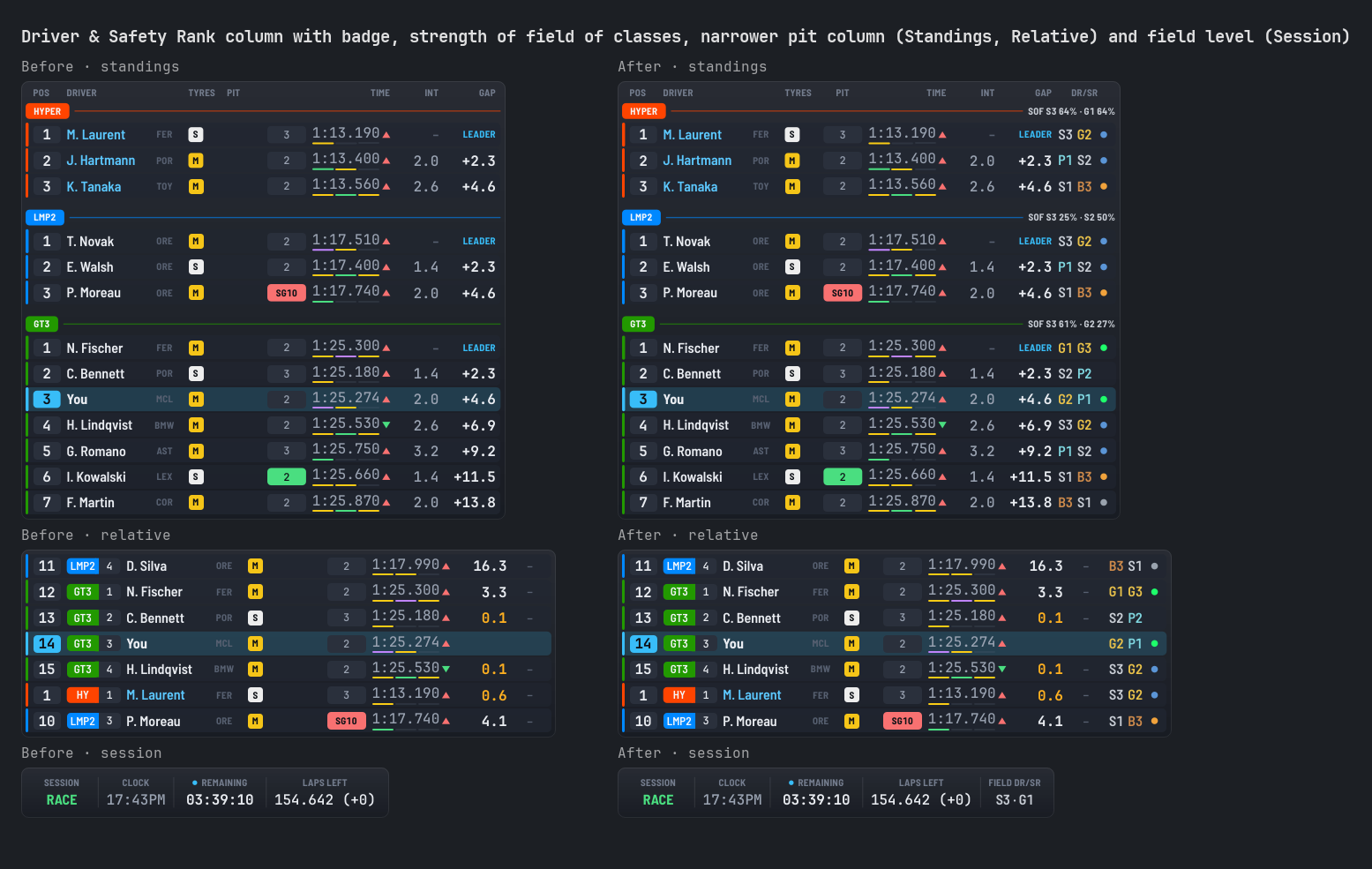Click G. Romano's +9.2 gap in Before standings

click(x=479, y=451)
